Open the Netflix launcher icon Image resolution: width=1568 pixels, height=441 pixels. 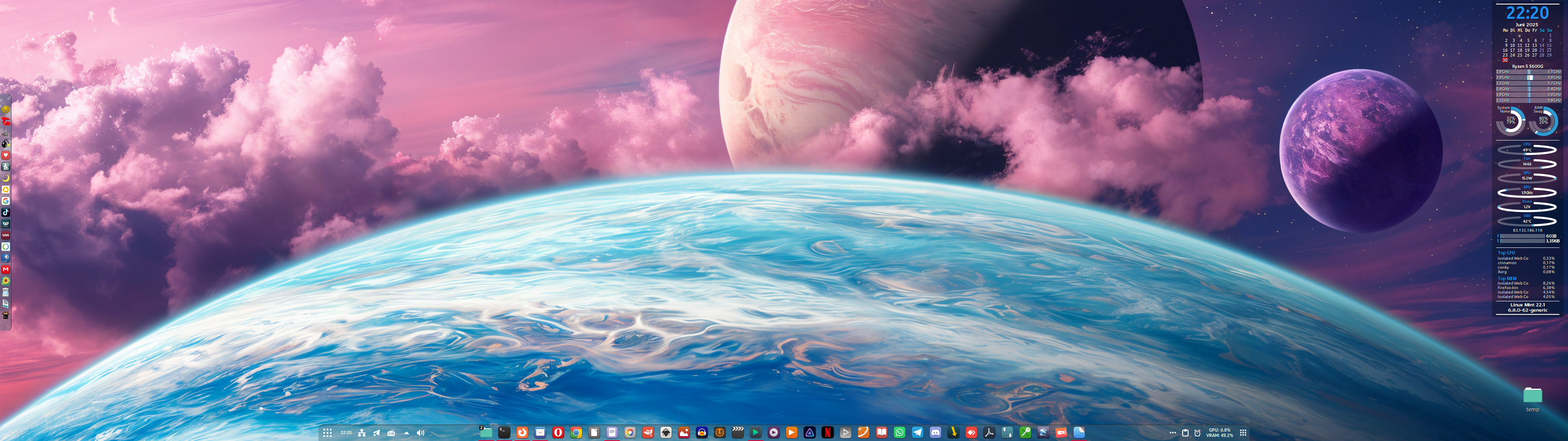click(828, 432)
